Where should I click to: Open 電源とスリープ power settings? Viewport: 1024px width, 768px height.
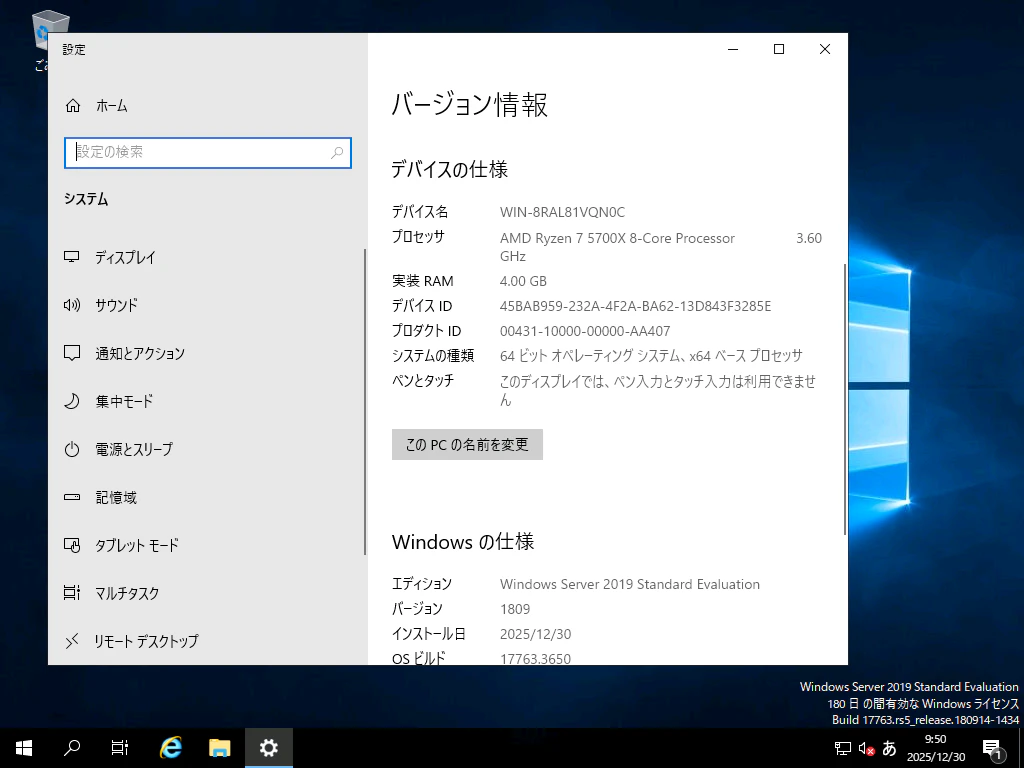coord(126,449)
